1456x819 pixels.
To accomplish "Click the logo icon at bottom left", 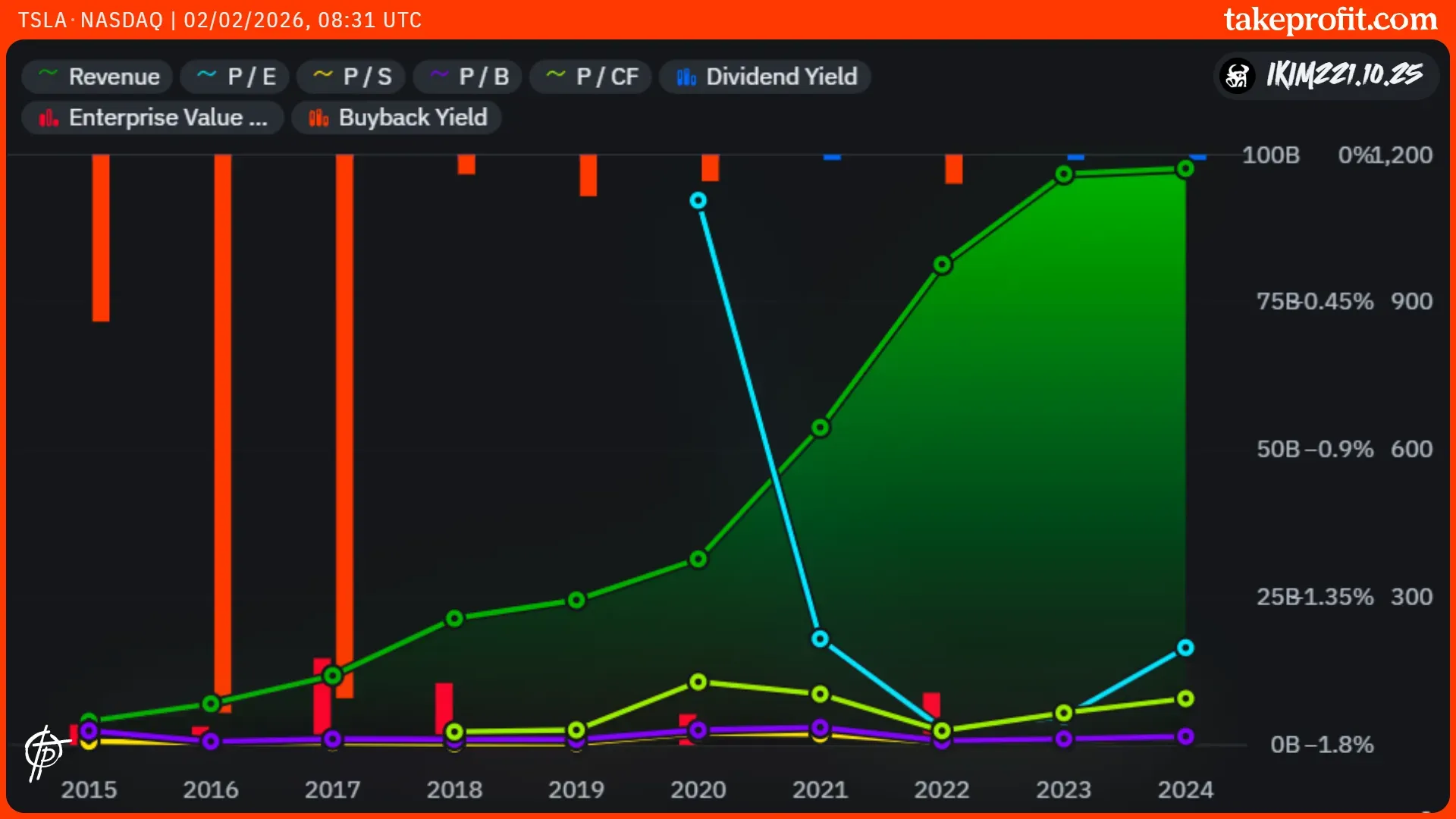I will 44,752.
